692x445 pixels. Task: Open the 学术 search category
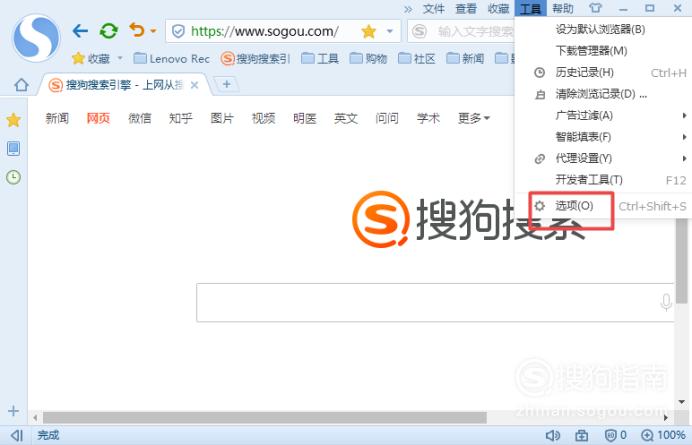(x=428, y=118)
